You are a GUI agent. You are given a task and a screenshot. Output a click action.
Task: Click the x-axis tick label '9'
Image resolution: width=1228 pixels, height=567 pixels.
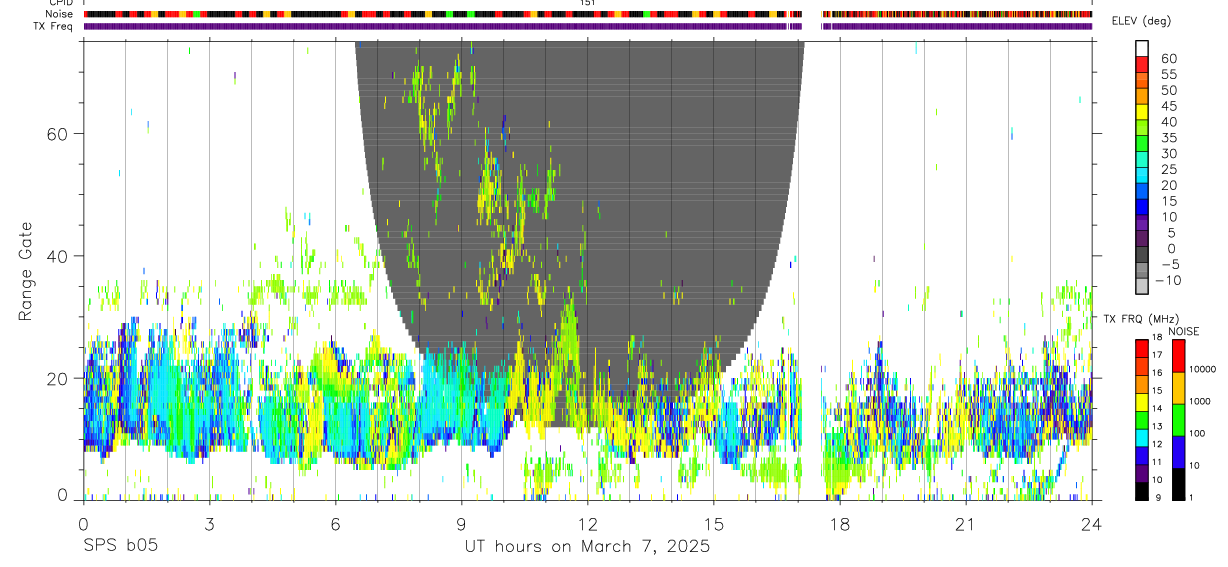pos(461,524)
